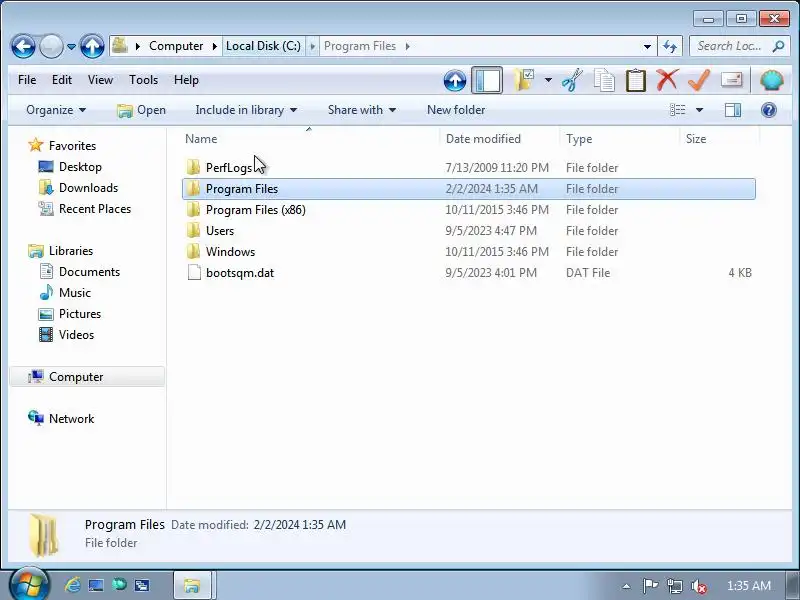Open Share with dropdown
Viewport: 800px width, 600px height.
coord(362,110)
